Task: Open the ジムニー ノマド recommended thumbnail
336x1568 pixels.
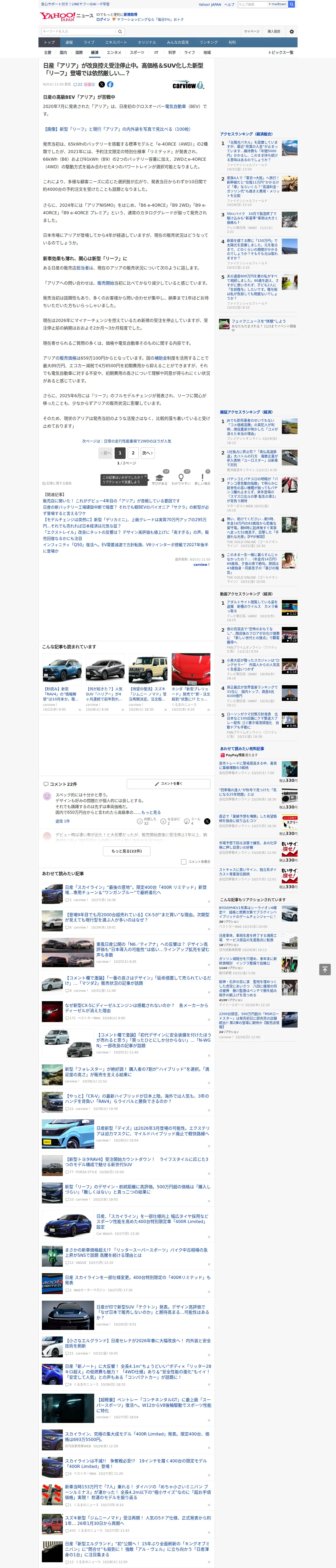Action: point(148,669)
